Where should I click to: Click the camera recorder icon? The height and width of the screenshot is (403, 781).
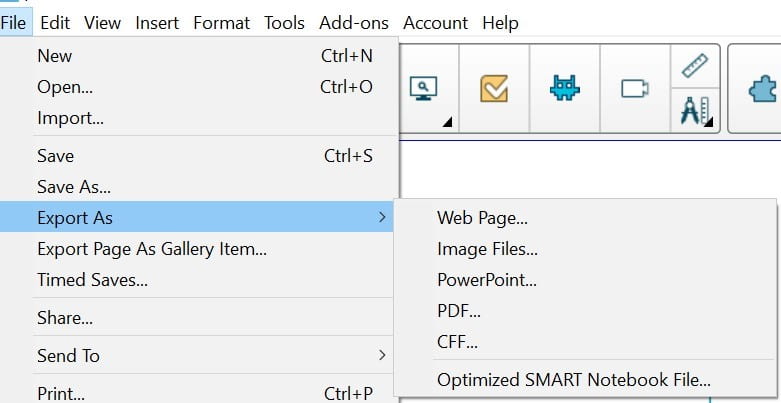[x=635, y=89]
